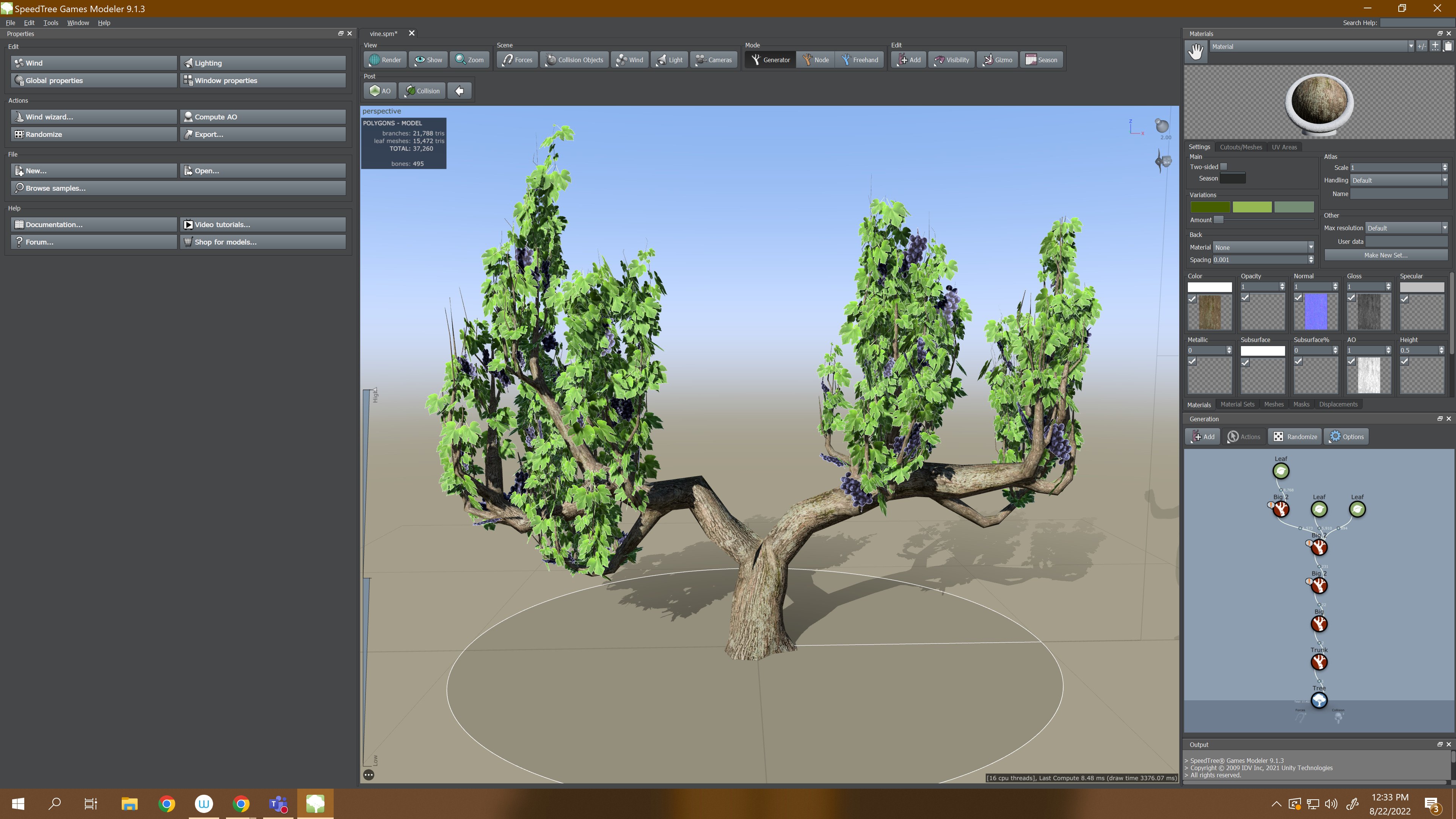Adjust the Back Spacing stepper
This screenshot has height=819, width=1456.
[1311, 260]
